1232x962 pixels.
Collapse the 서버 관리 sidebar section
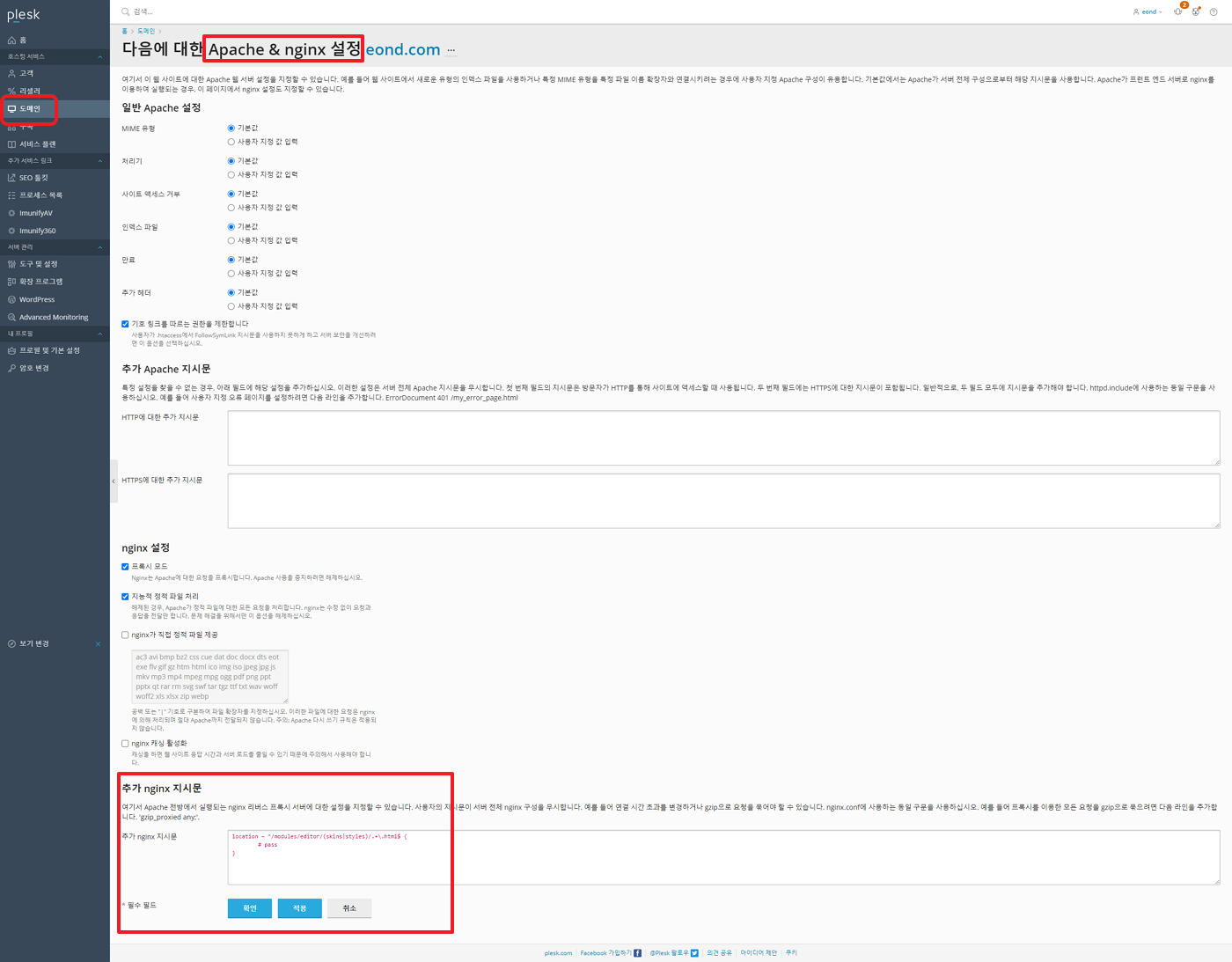click(x=99, y=247)
